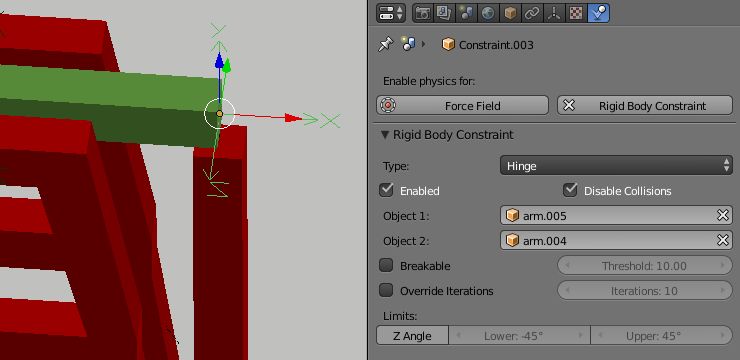This screenshot has width=740, height=360.
Task: Select the Physics properties tab
Action: [x=598, y=13]
